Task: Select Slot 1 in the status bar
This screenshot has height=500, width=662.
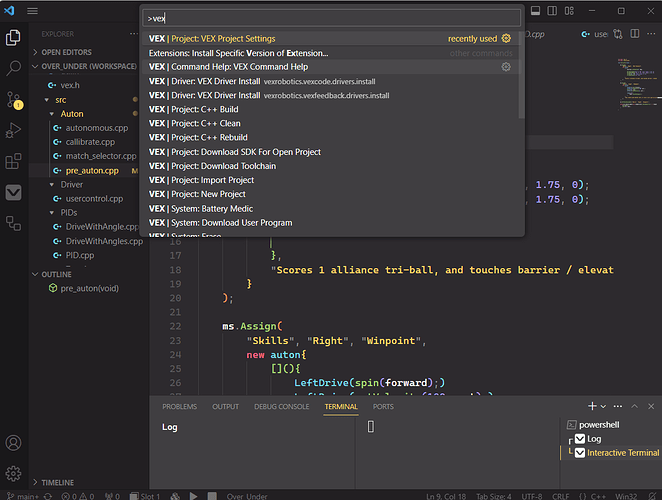Action: coord(145,496)
